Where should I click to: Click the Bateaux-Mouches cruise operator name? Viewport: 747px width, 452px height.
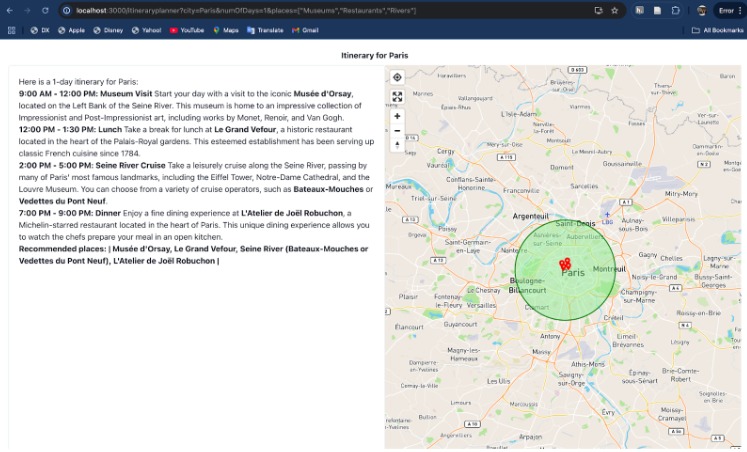pos(328,189)
